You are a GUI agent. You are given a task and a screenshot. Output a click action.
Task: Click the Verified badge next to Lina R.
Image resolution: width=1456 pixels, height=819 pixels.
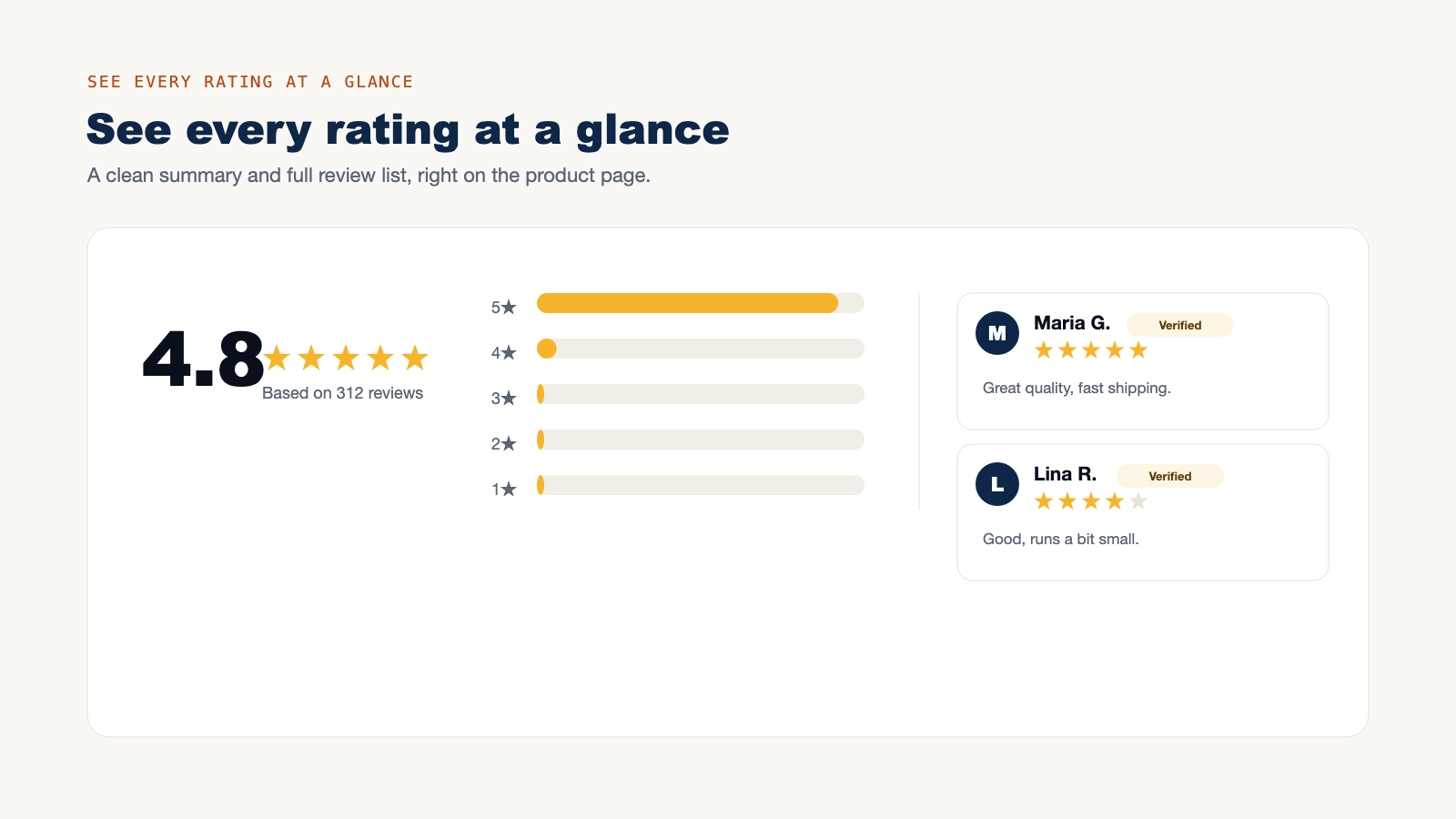point(1170,476)
